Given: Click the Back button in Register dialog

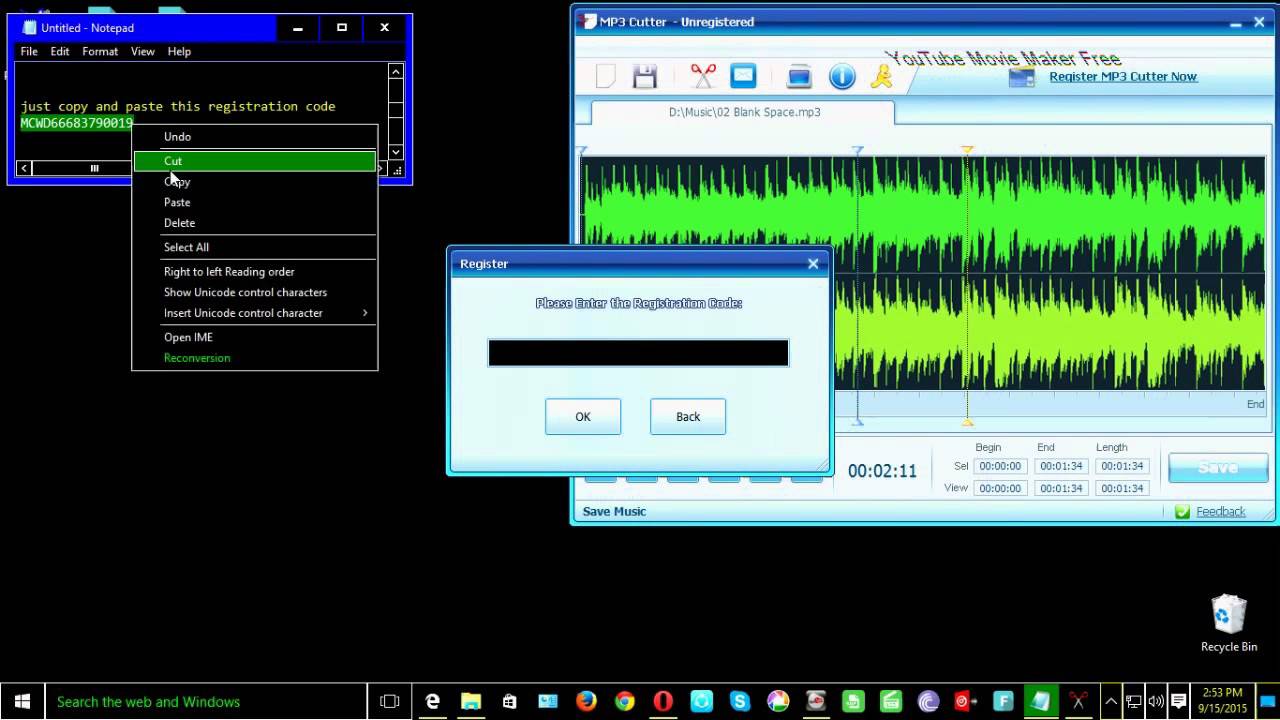Looking at the screenshot, I should coord(688,417).
